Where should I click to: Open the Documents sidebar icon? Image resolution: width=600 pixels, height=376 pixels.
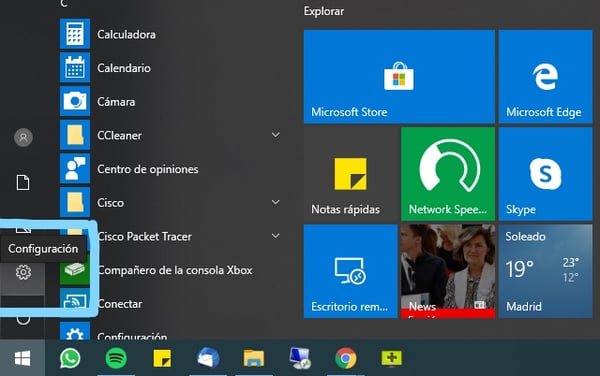(x=23, y=182)
